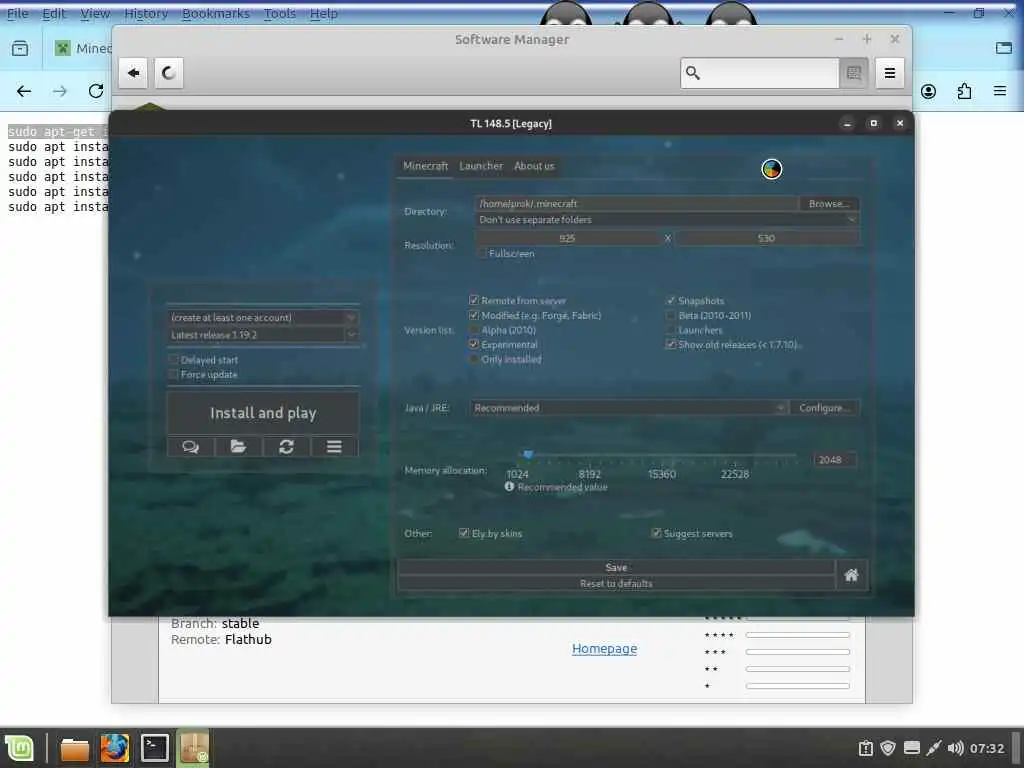Screen dimensions: 1024x768
Task: Click Software Manager loading spinner button
Action: 168,72
